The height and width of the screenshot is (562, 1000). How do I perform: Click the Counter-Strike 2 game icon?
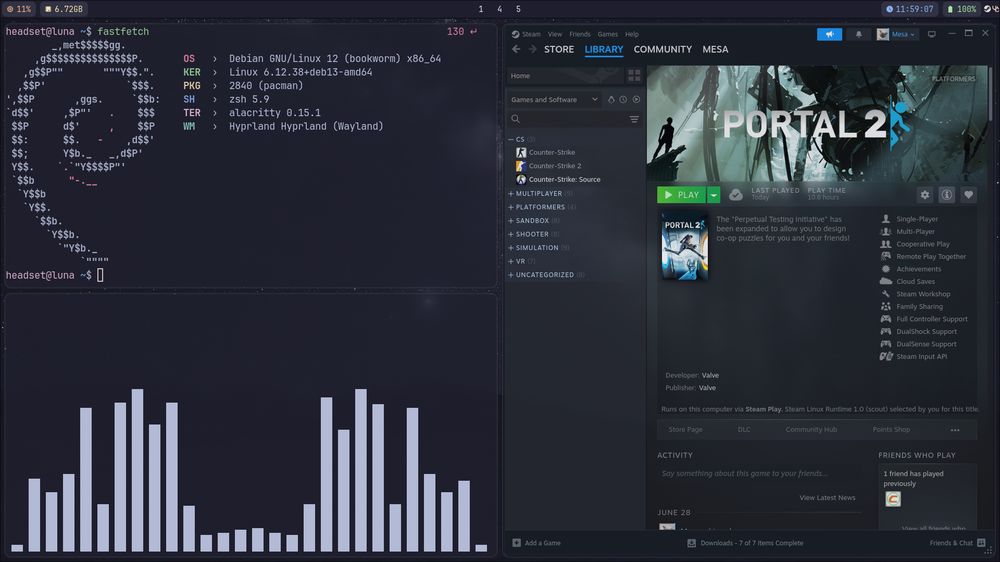[521, 166]
